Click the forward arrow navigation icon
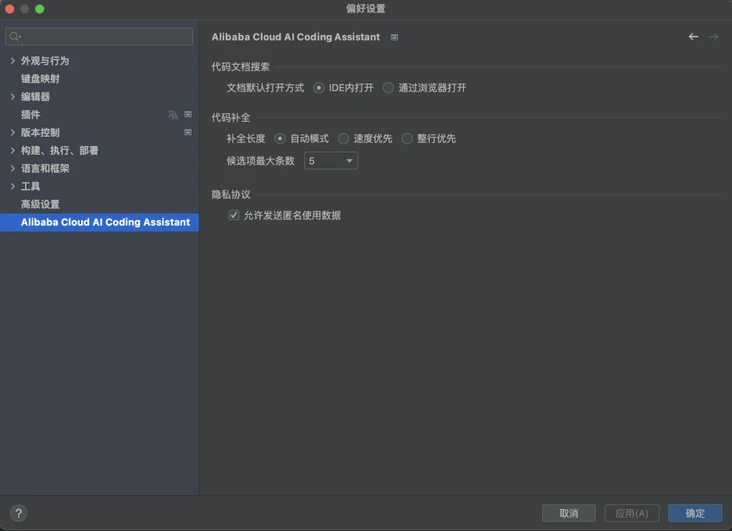 point(713,36)
